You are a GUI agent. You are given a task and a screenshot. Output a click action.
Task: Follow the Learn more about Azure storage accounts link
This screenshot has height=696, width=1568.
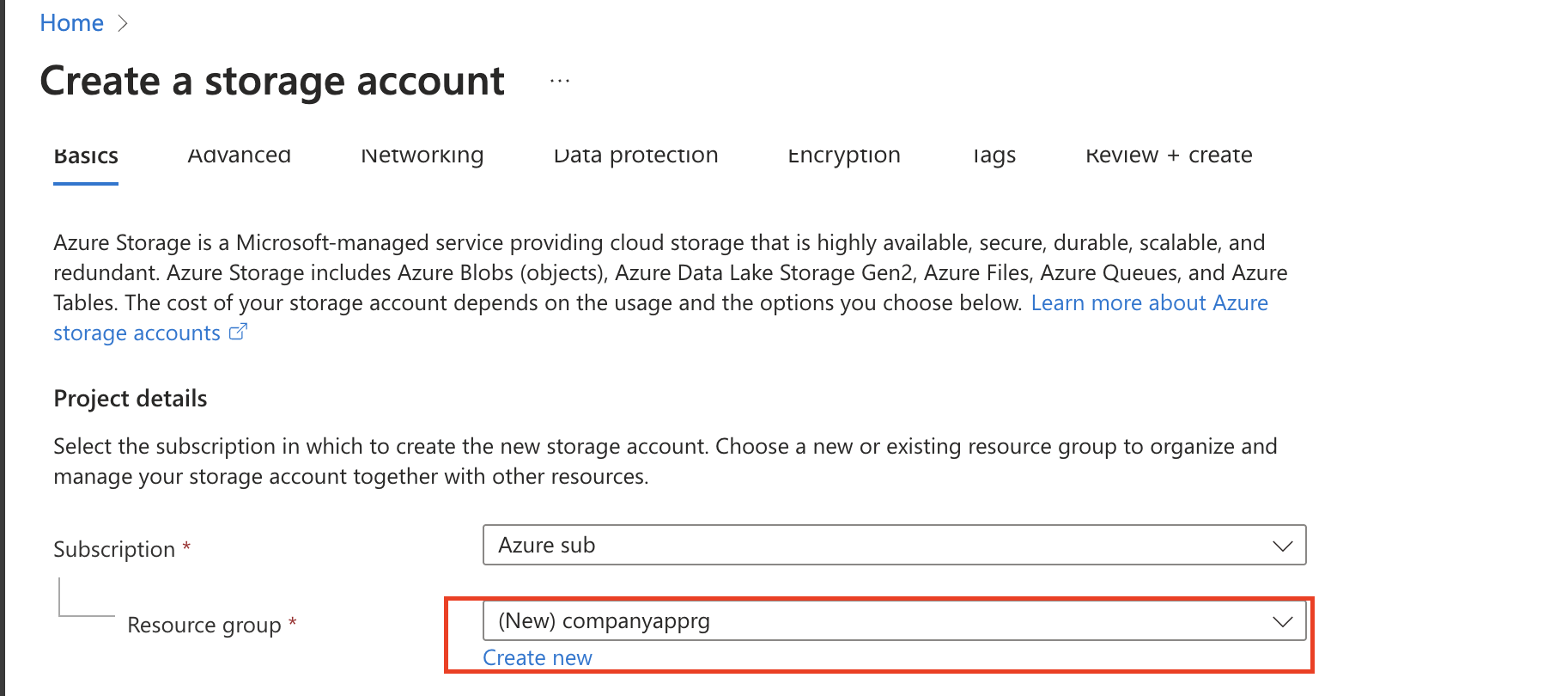(x=1149, y=303)
